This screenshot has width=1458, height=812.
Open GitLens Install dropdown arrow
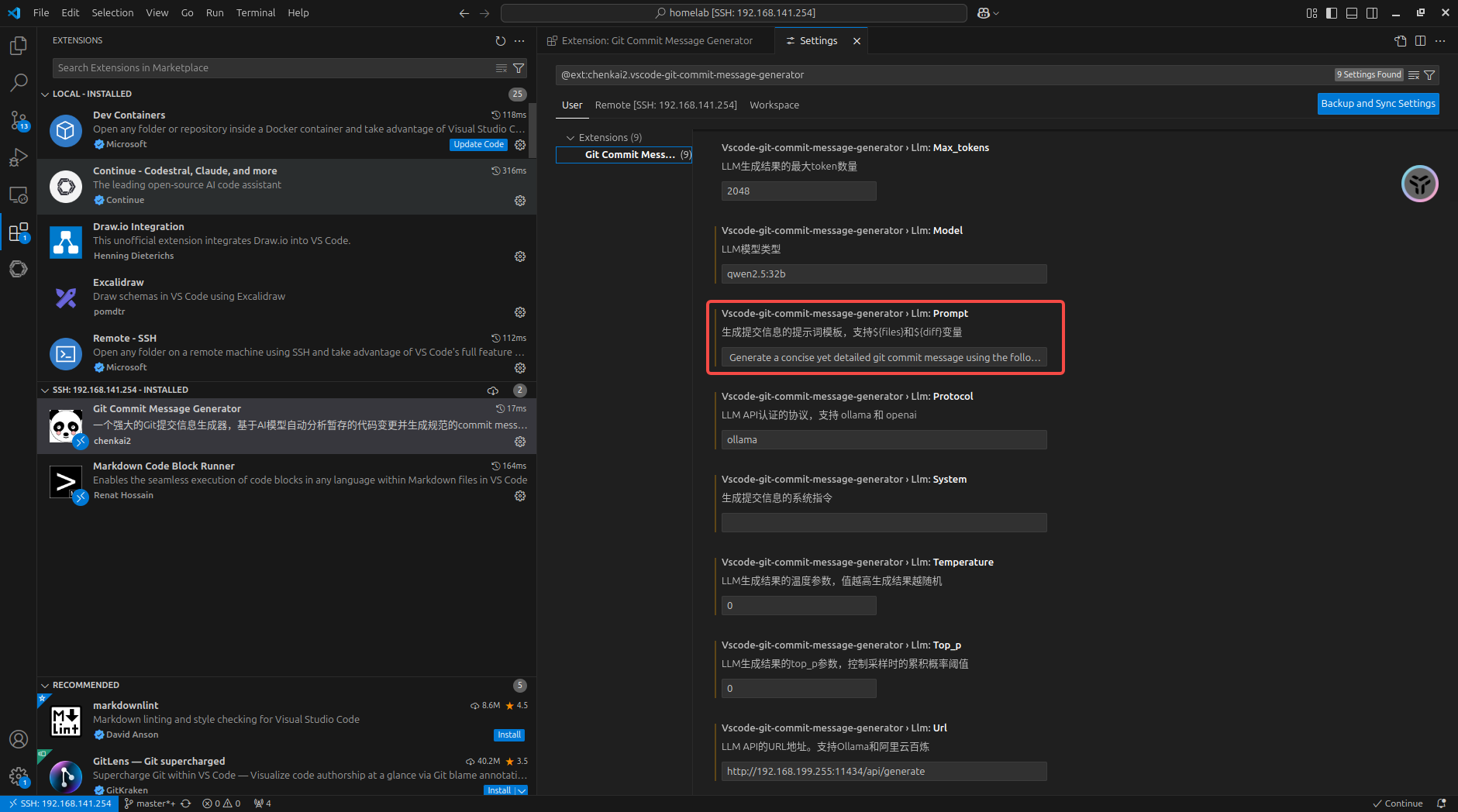point(522,790)
